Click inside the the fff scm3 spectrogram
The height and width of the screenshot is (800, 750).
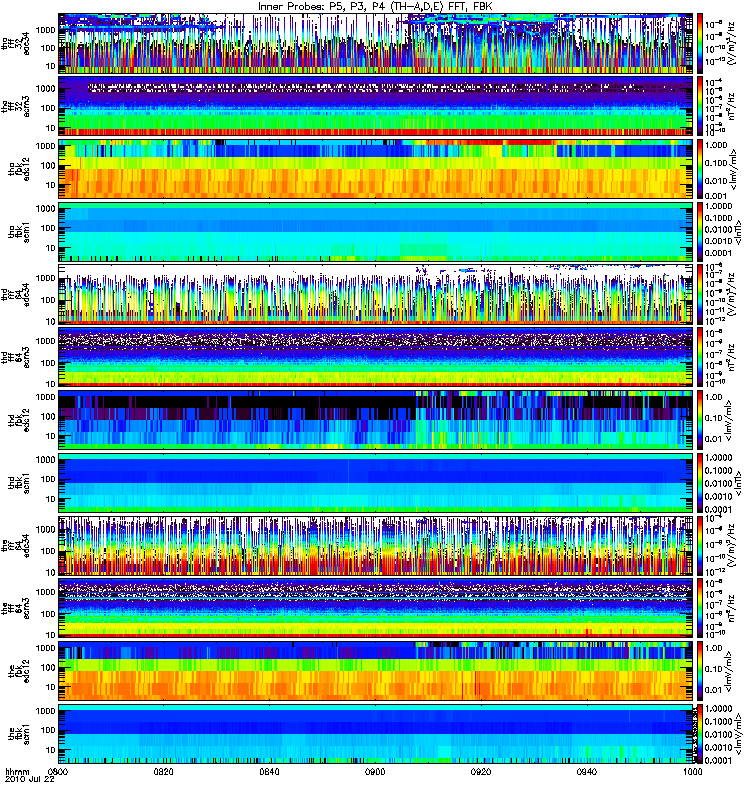376,609
